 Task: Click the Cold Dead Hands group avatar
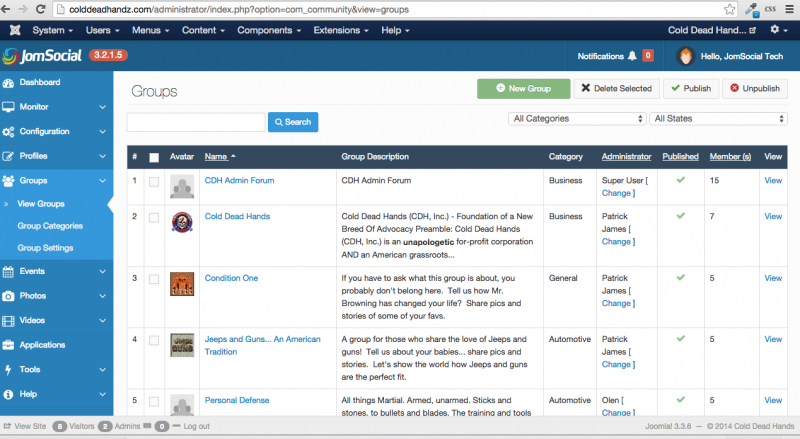tap(182, 223)
